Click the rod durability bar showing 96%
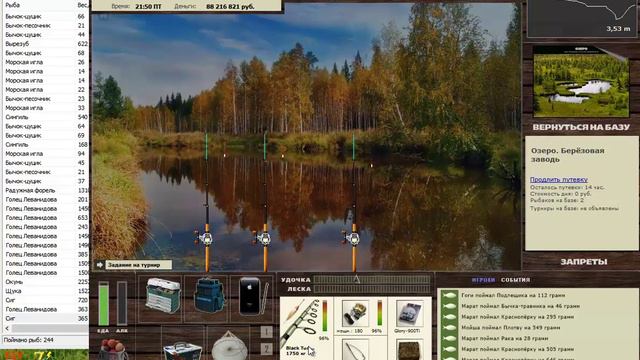This screenshot has width=640, height=360. [325, 316]
